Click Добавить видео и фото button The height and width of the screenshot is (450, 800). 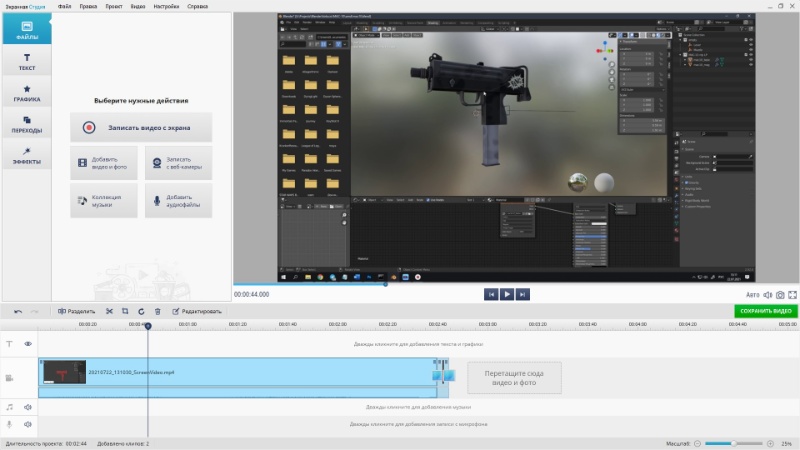coord(104,163)
